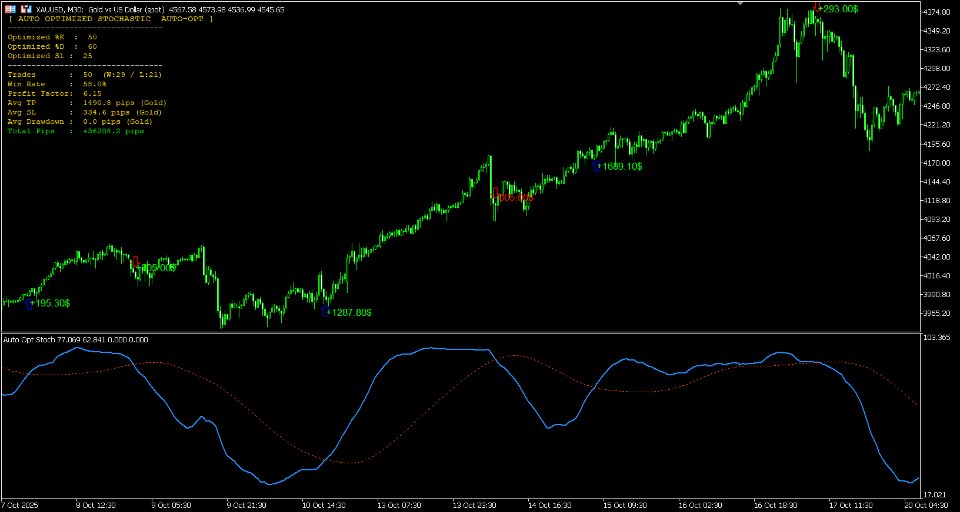Click the Avg SL 334.6 pips line
960x512 pixels.
(x=85, y=113)
